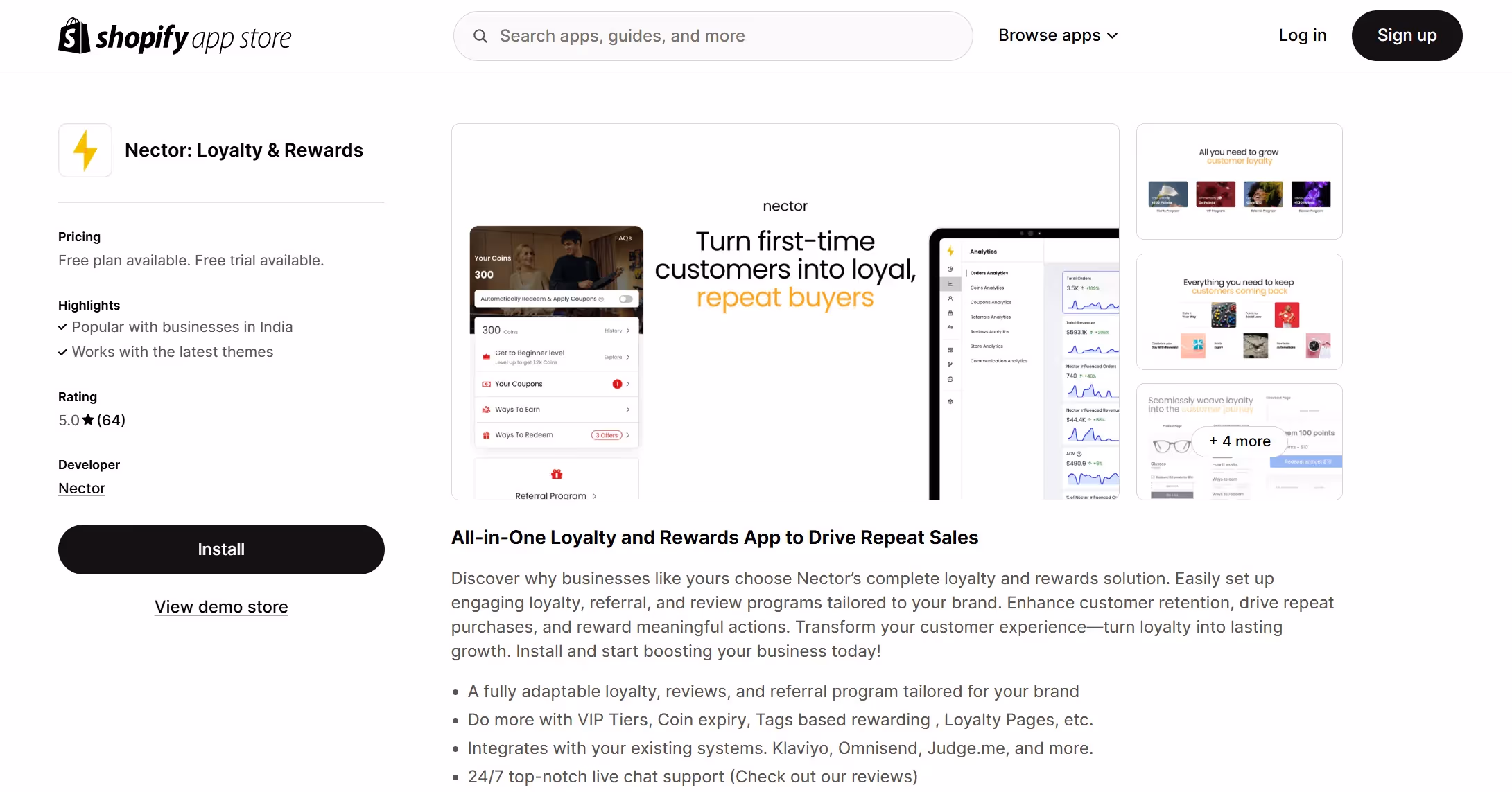The image size is (1512, 792).
Task: Open 'Everything you need to keep' thumbnail
Action: pos(1240,312)
